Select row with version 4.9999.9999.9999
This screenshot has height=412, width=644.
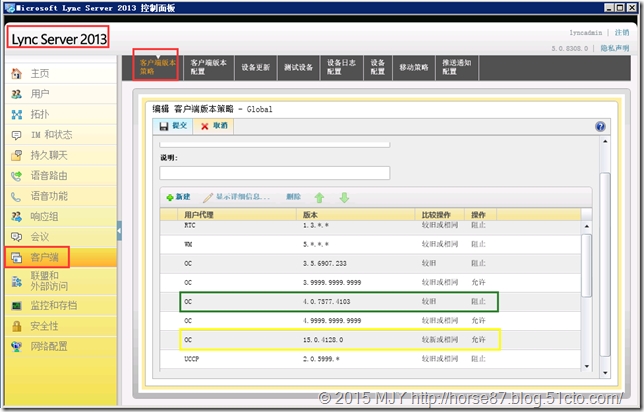coord(370,321)
